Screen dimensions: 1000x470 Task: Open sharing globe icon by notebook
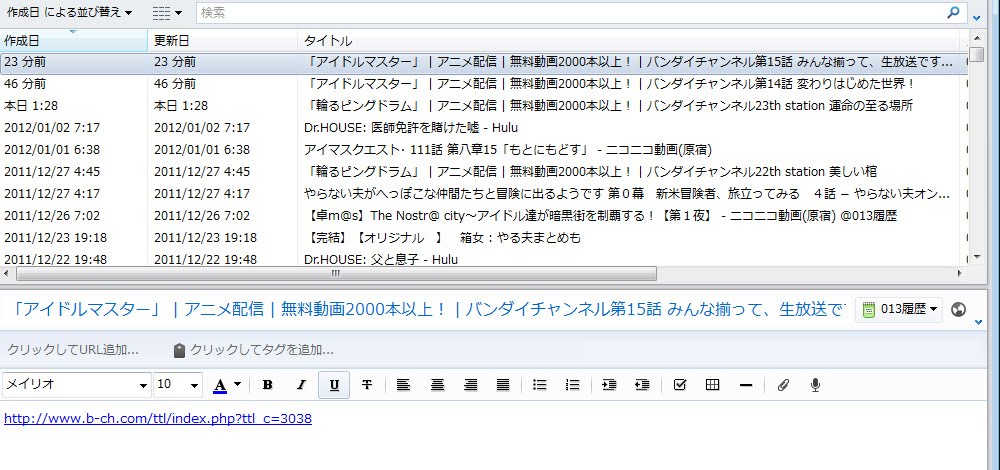click(958, 310)
